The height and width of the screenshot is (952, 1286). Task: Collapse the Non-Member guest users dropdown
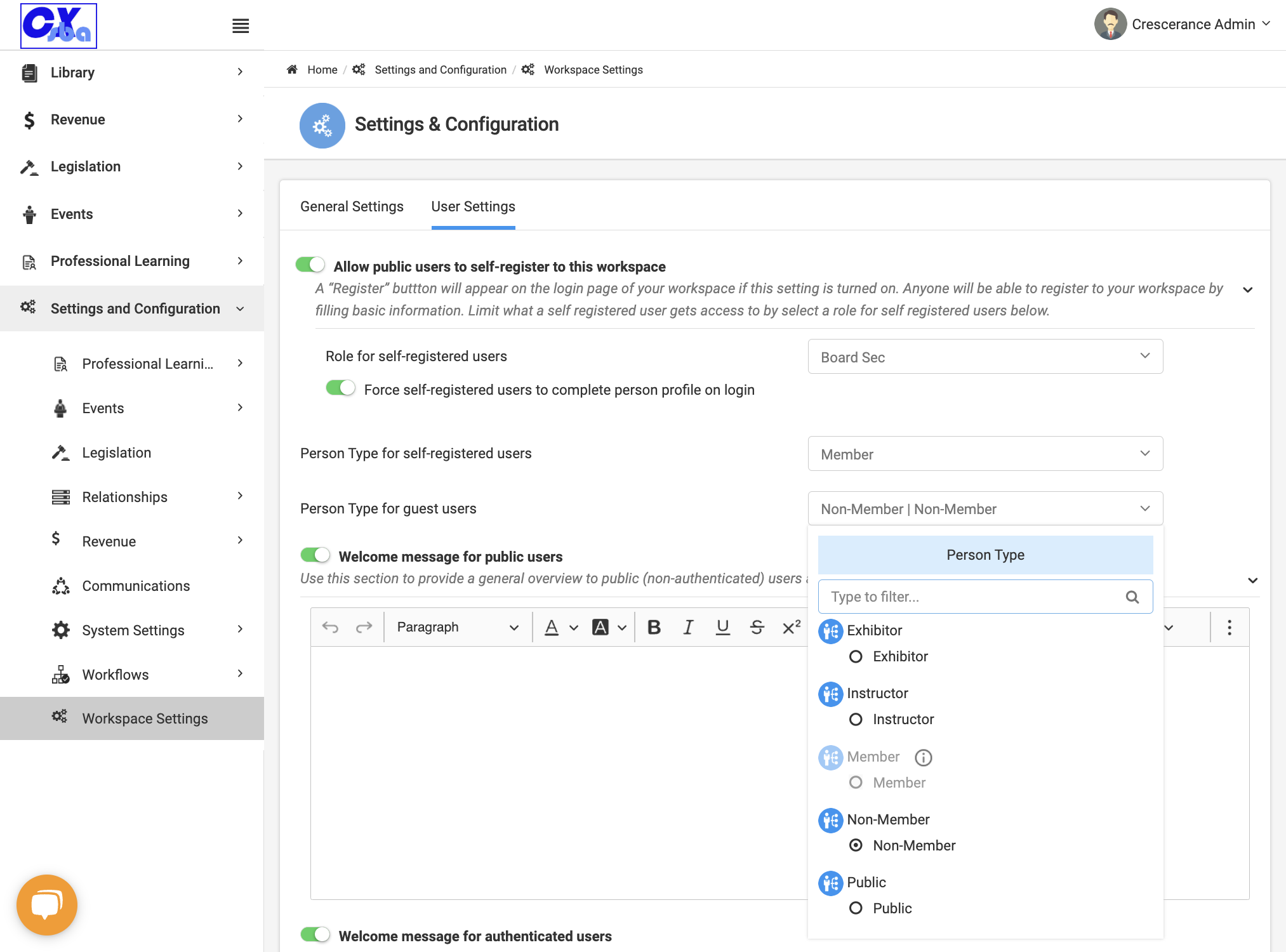[985, 508]
